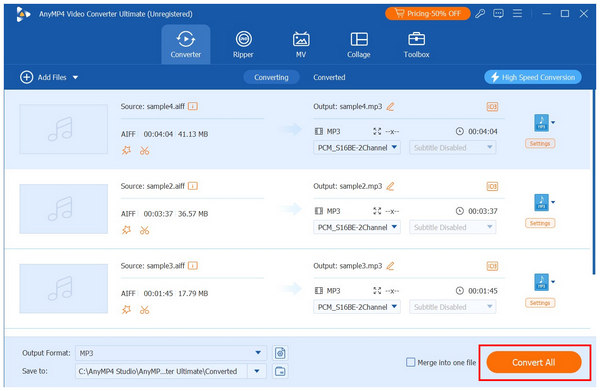Viewport: 600px width, 391px height.
Task: Open audio track dropdown for sample4.mp3
Action: click(x=357, y=148)
